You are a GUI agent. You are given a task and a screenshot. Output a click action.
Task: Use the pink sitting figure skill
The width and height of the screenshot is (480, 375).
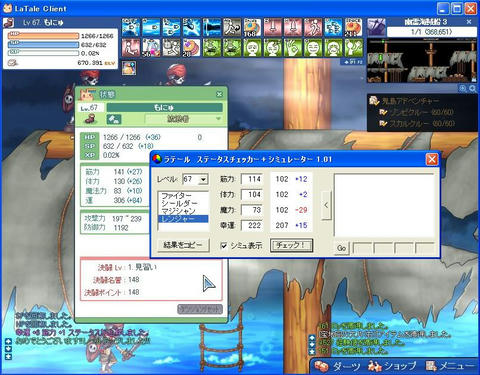(131, 48)
